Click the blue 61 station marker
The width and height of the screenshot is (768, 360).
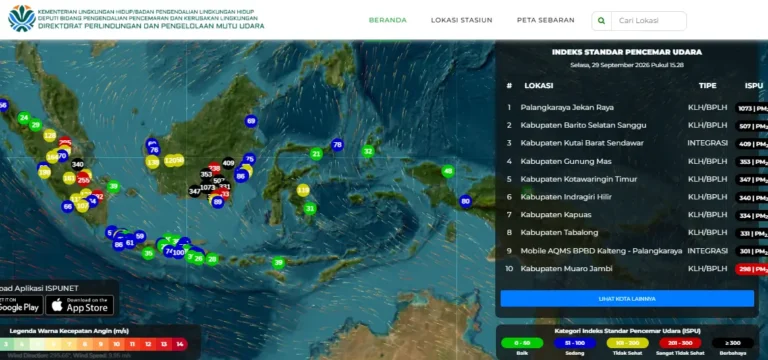pyautogui.click(x=130, y=242)
